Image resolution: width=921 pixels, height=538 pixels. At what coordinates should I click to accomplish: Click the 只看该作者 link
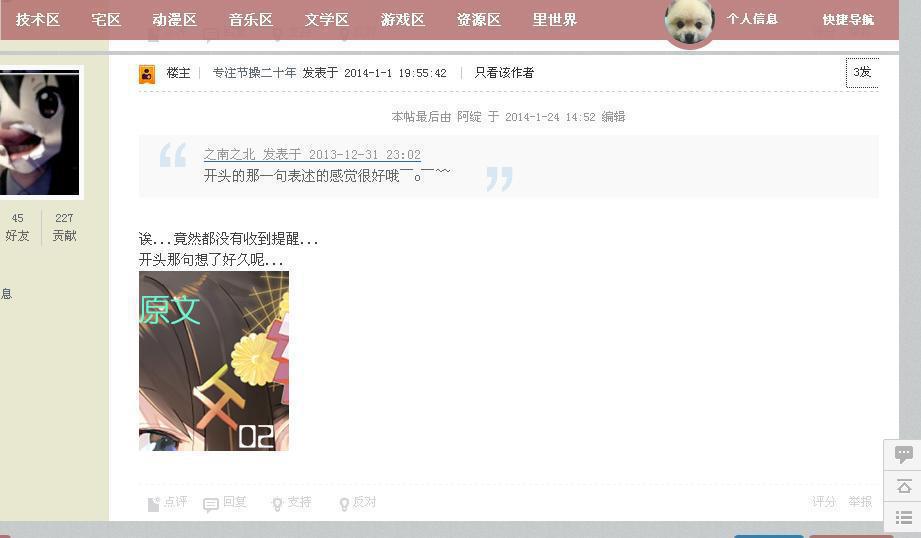[x=504, y=73]
